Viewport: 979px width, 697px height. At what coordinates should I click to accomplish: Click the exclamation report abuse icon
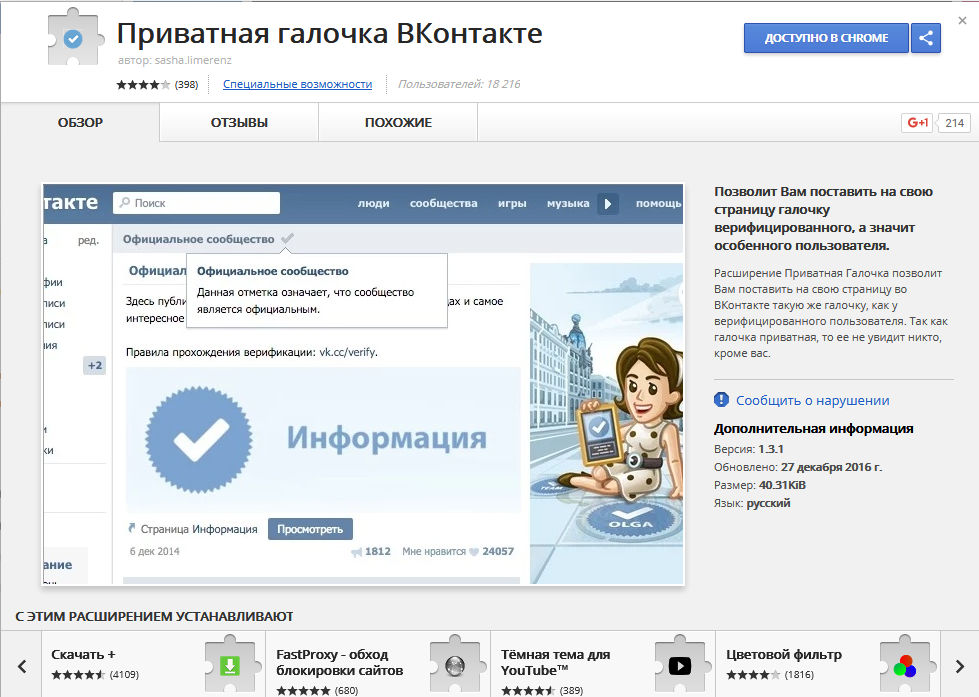[721, 400]
